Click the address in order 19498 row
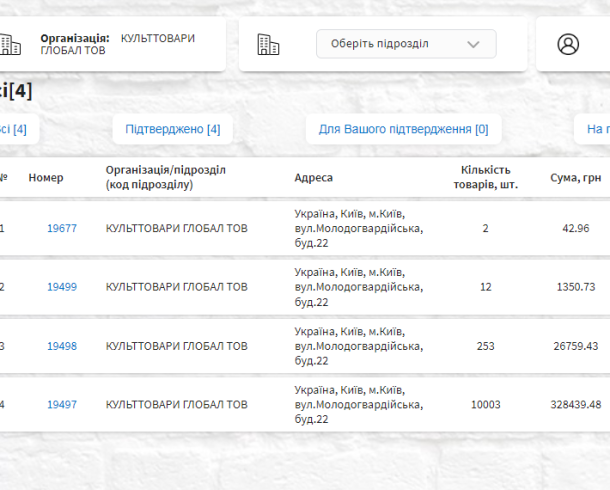The height and width of the screenshot is (490, 610). pyautogui.click(x=359, y=346)
